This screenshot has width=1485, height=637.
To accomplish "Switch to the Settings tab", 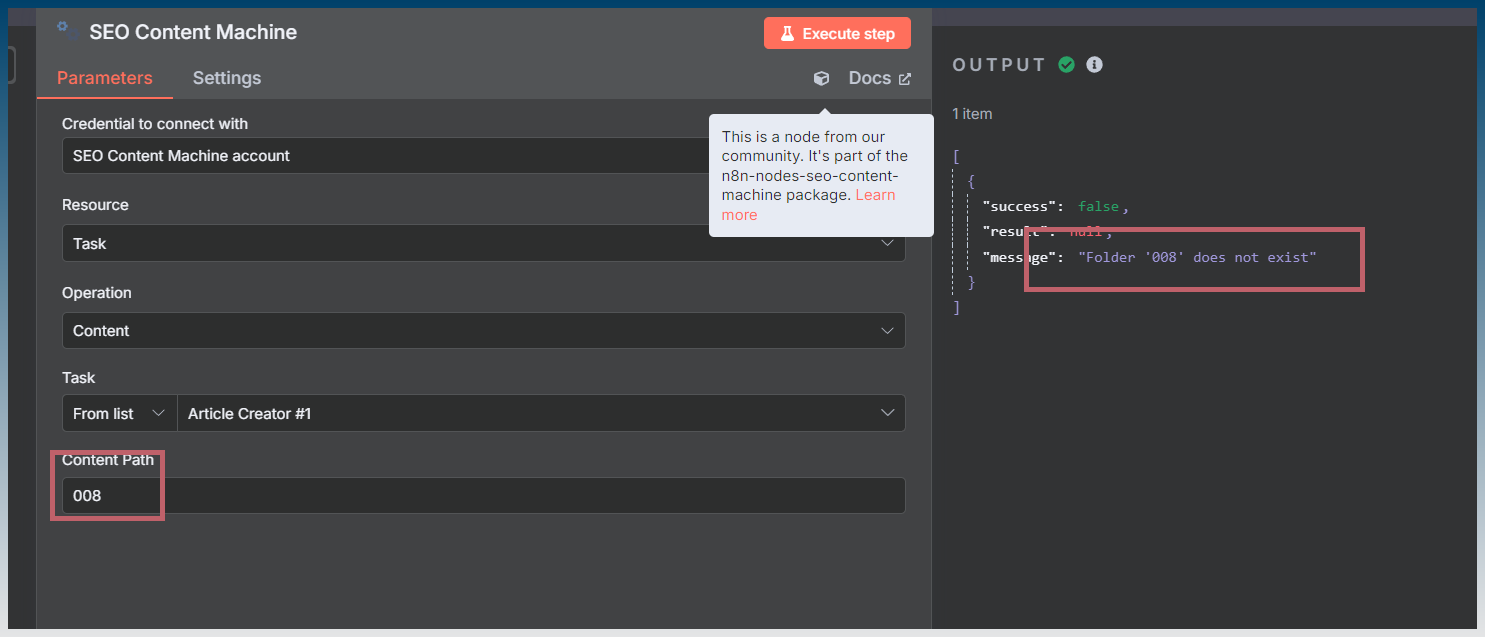I will coord(227,78).
